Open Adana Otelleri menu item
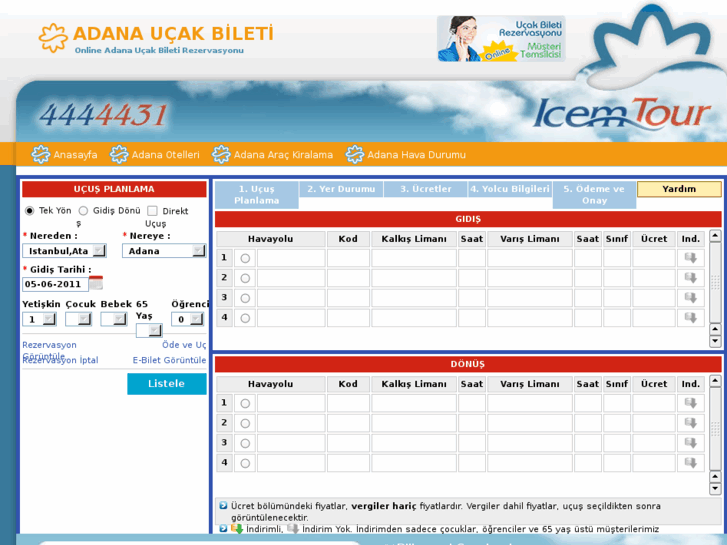The height and width of the screenshot is (545, 727). point(166,155)
